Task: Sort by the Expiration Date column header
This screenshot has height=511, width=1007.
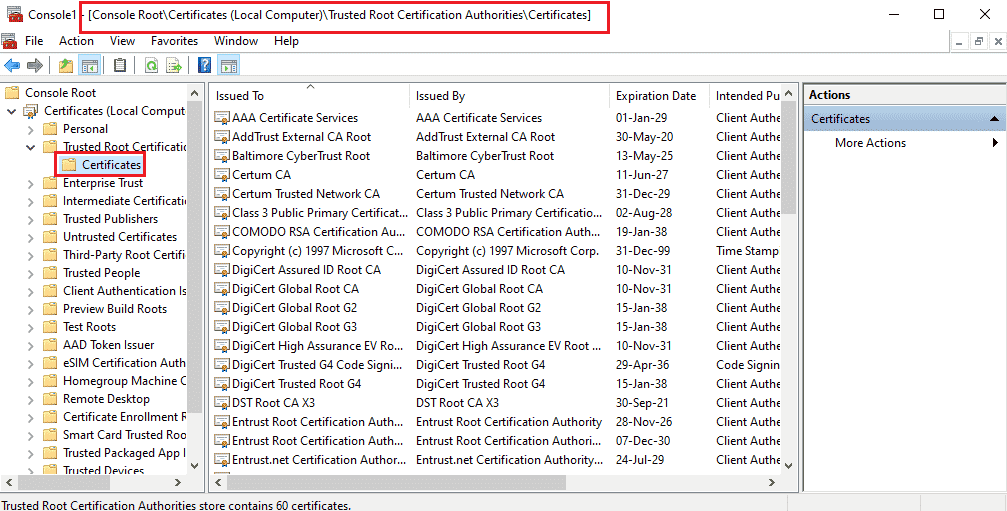Action: coord(660,96)
